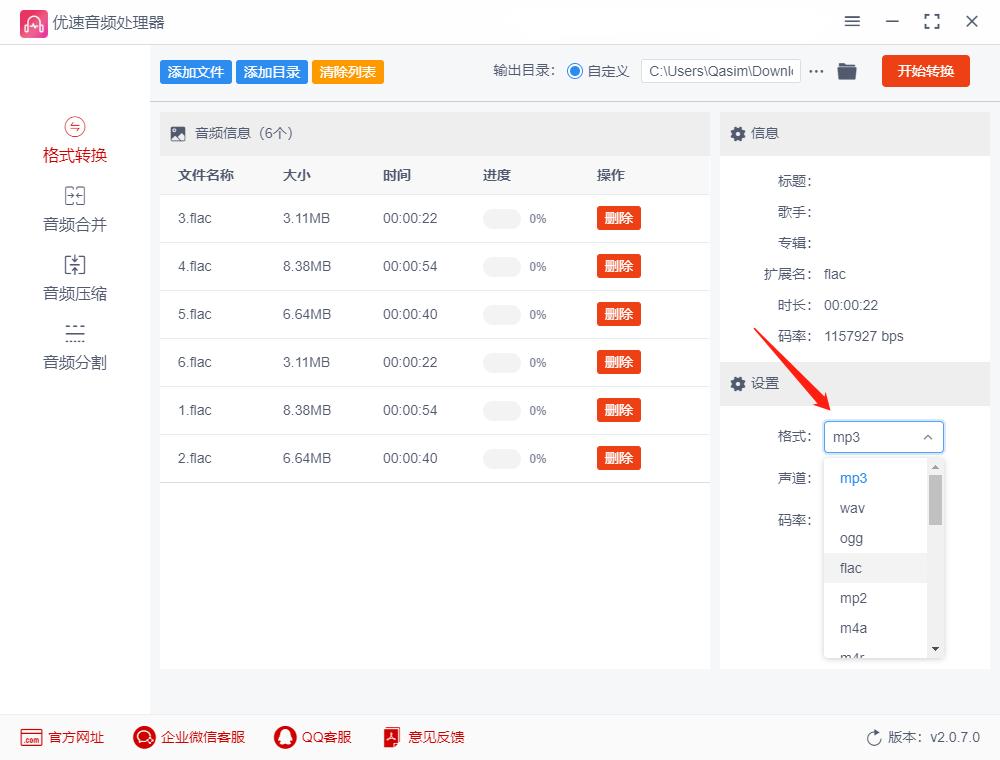The width and height of the screenshot is (1000, 760).
Task: Open the hamburger menu at top right
Action: coord(852,21)
